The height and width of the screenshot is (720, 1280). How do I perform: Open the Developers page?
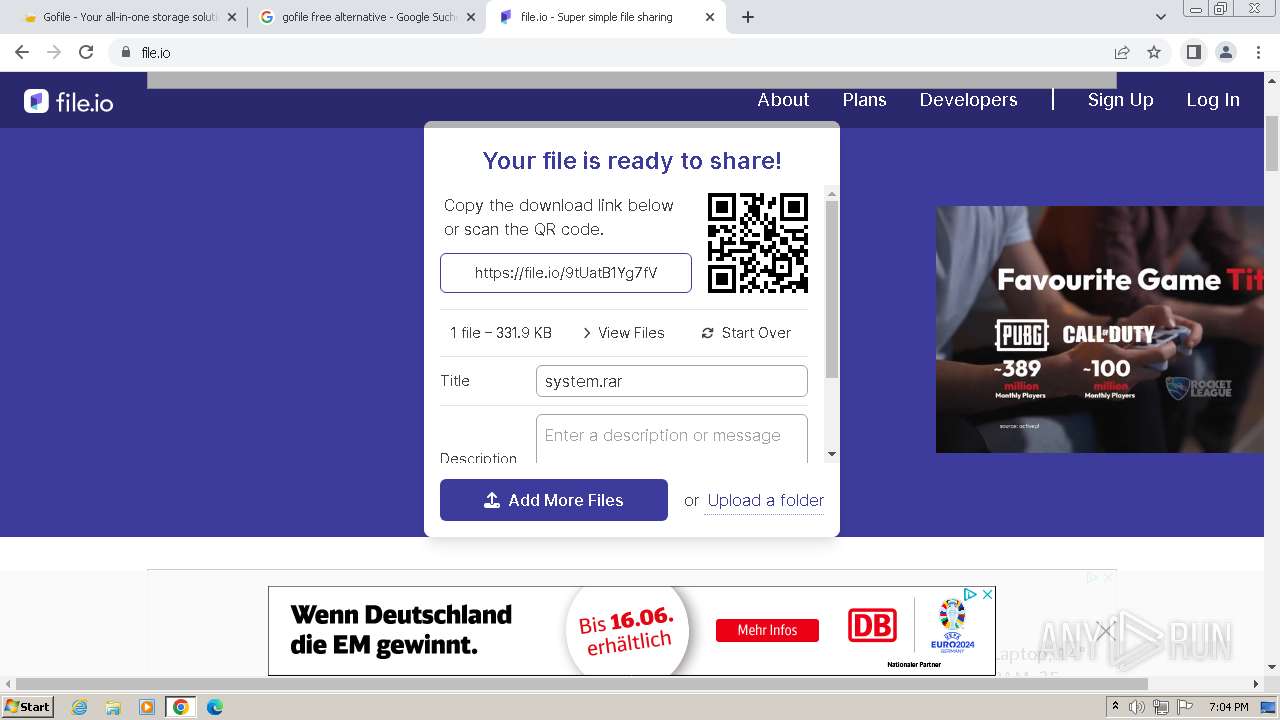[968, 100]
